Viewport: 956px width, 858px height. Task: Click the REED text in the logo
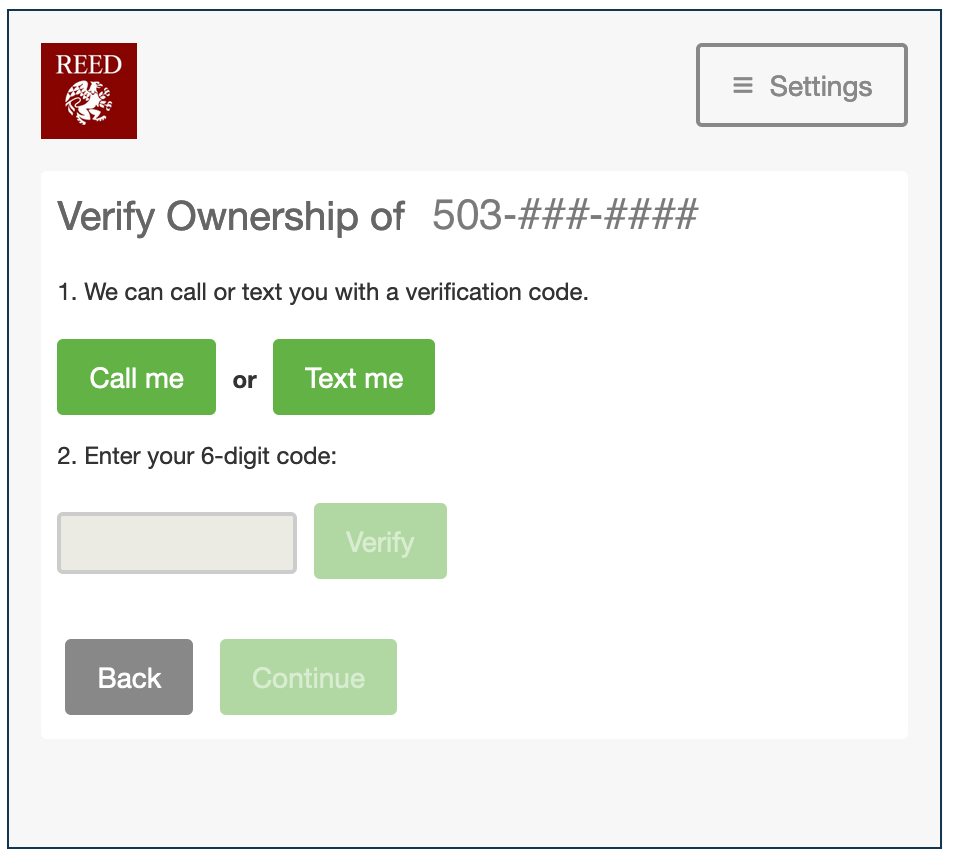[x=89, y=66]
